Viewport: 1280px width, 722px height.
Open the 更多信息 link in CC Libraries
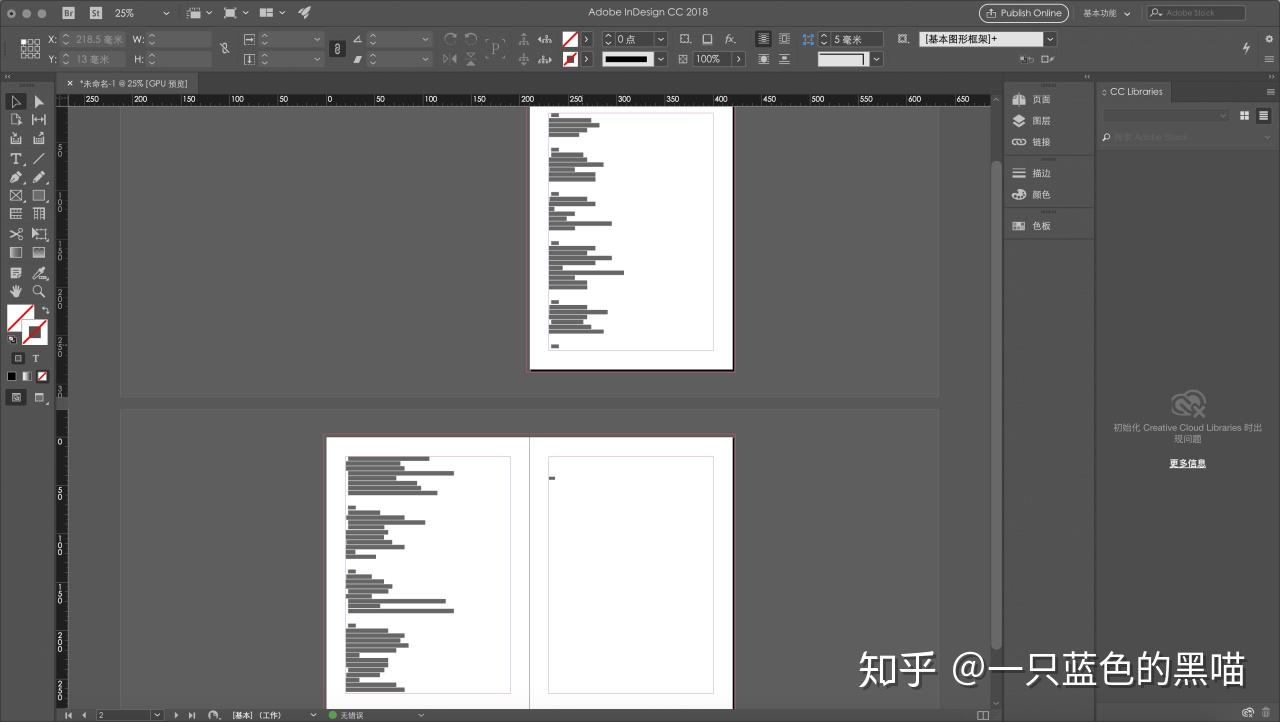click(x=1187, y=463)
